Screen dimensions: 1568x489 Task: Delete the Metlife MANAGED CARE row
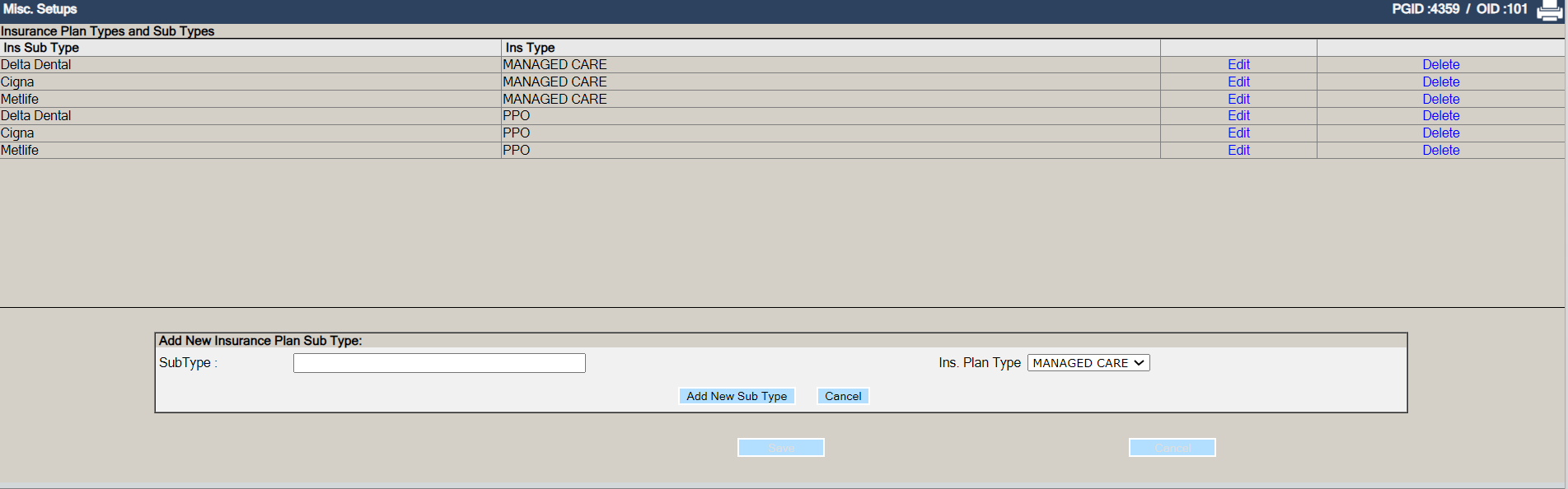[x=1440, y=99]
